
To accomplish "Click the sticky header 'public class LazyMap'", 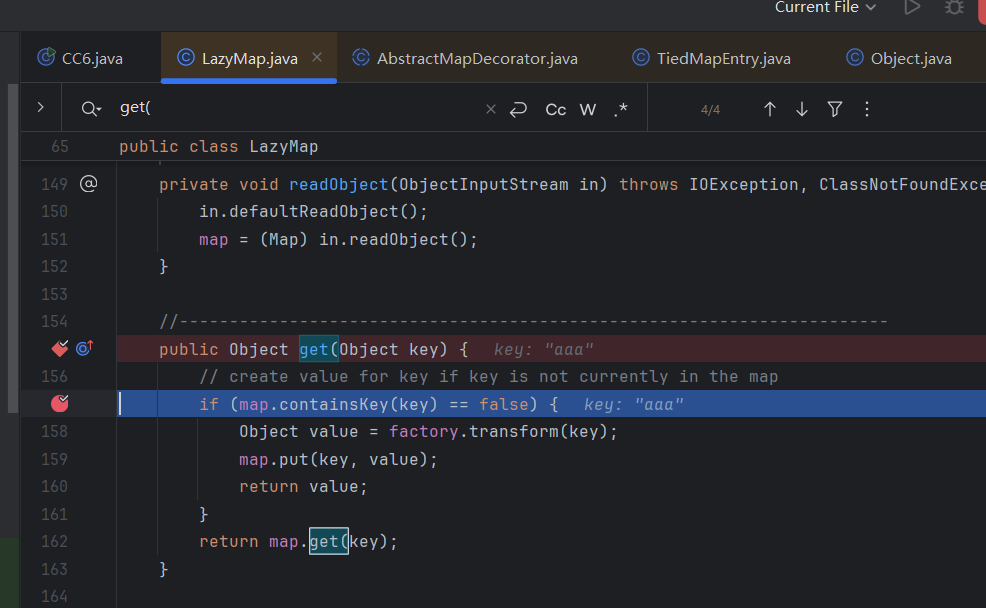I will click(x=218, y=146).
